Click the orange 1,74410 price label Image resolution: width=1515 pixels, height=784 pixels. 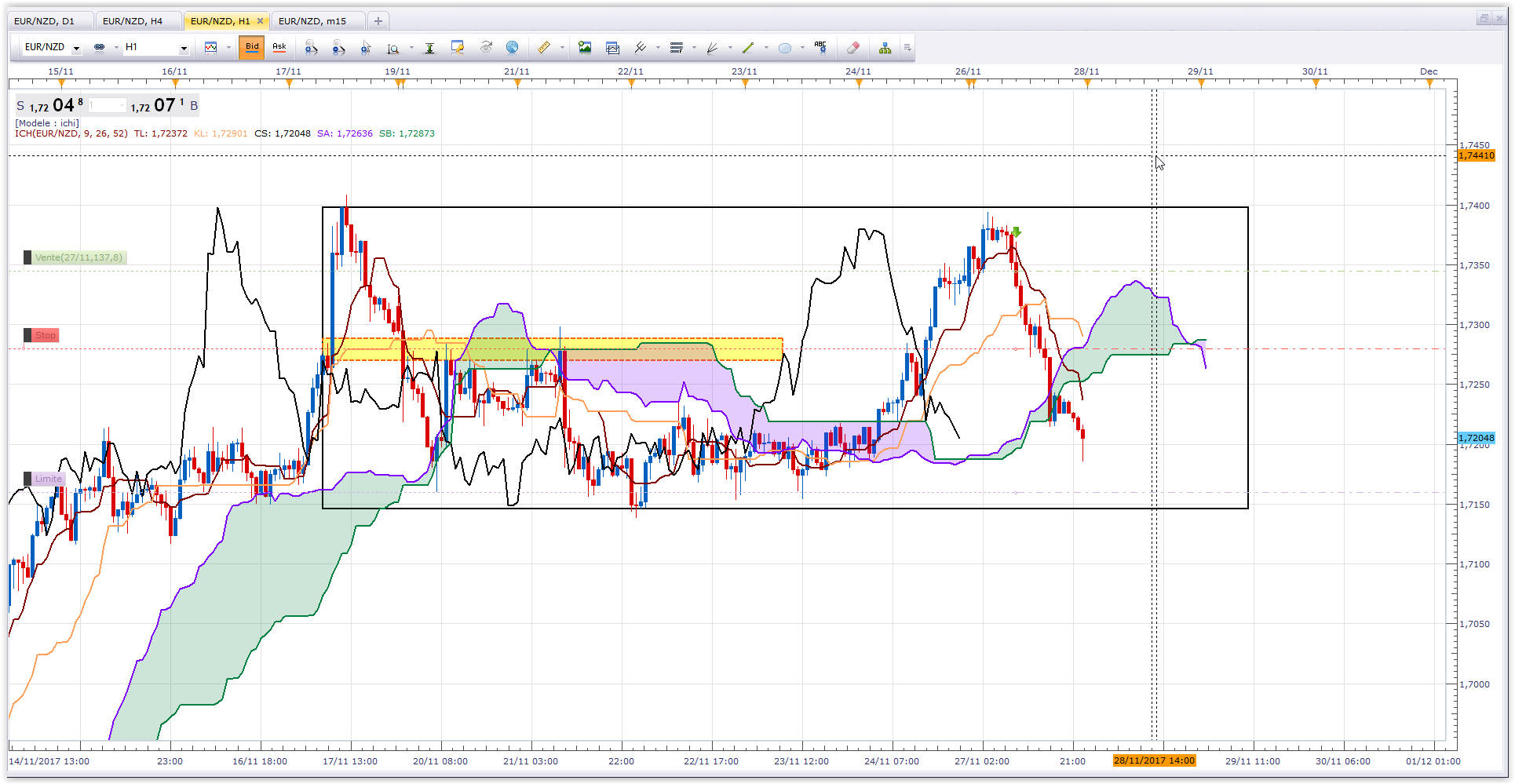coord(1477,155)
